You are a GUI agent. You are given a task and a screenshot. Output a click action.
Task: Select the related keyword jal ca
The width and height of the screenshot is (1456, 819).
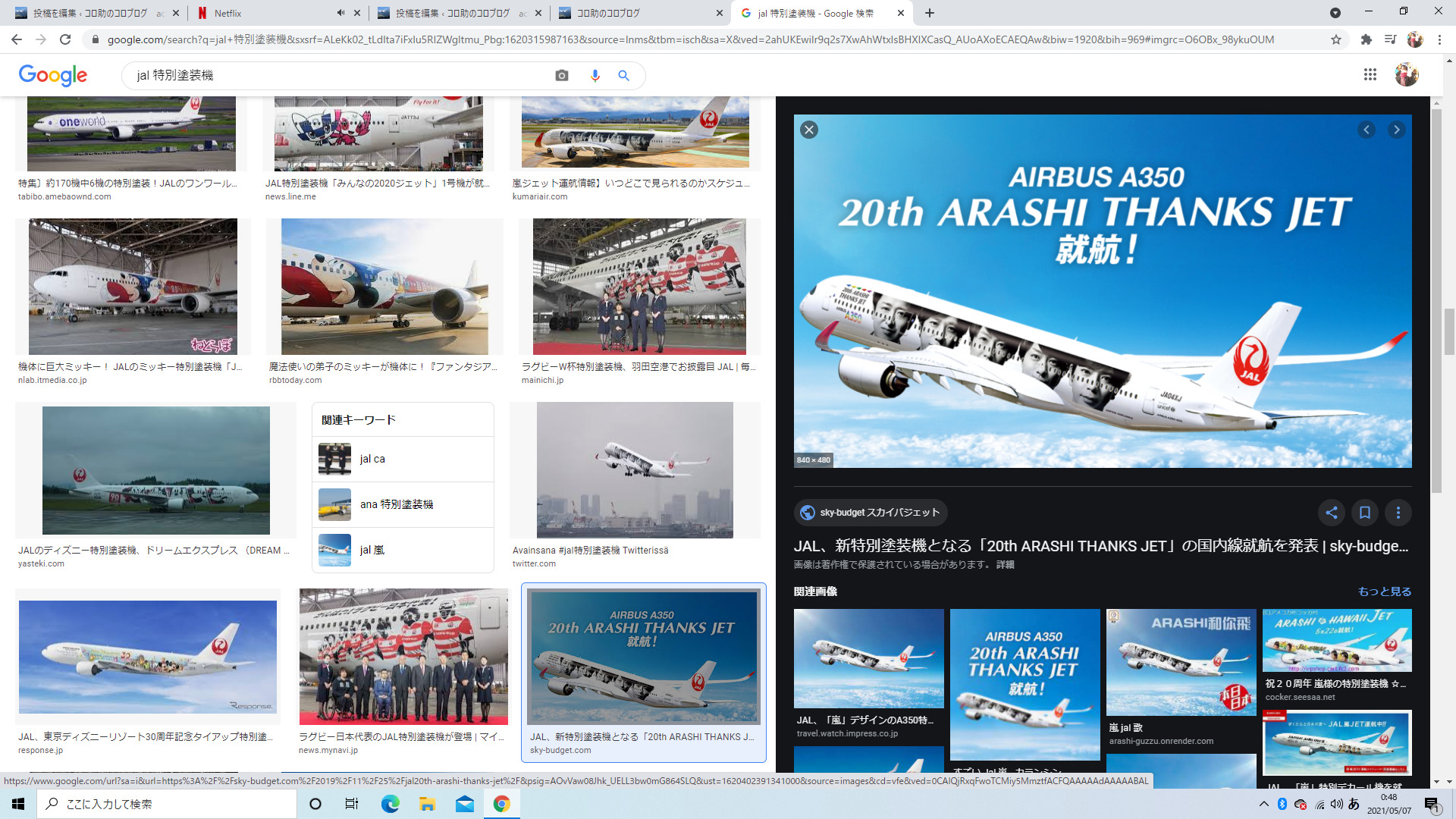(403, 459)
